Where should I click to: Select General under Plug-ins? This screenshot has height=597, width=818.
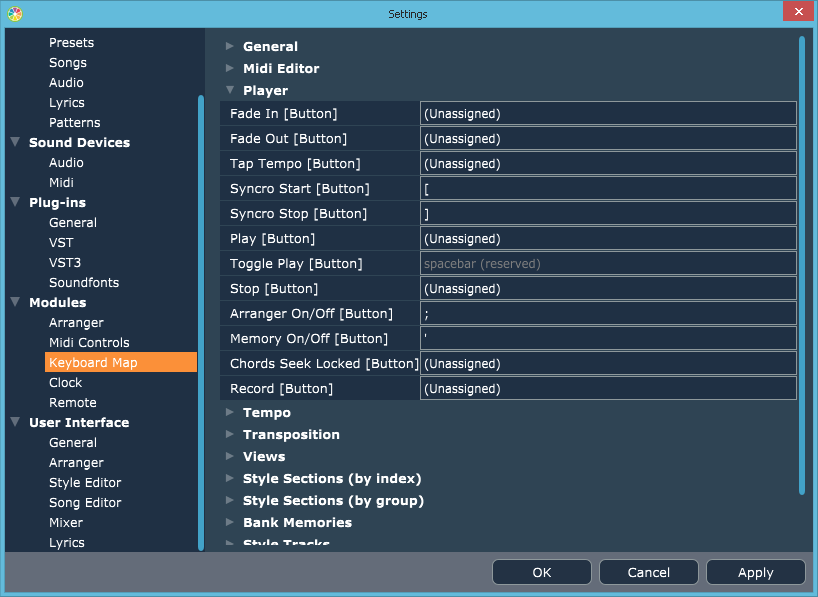(x=73, y=223)
